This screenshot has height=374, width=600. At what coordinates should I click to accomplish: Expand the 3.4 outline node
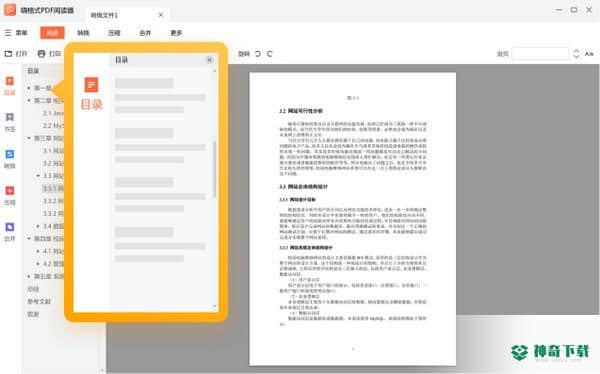point(38,226)
